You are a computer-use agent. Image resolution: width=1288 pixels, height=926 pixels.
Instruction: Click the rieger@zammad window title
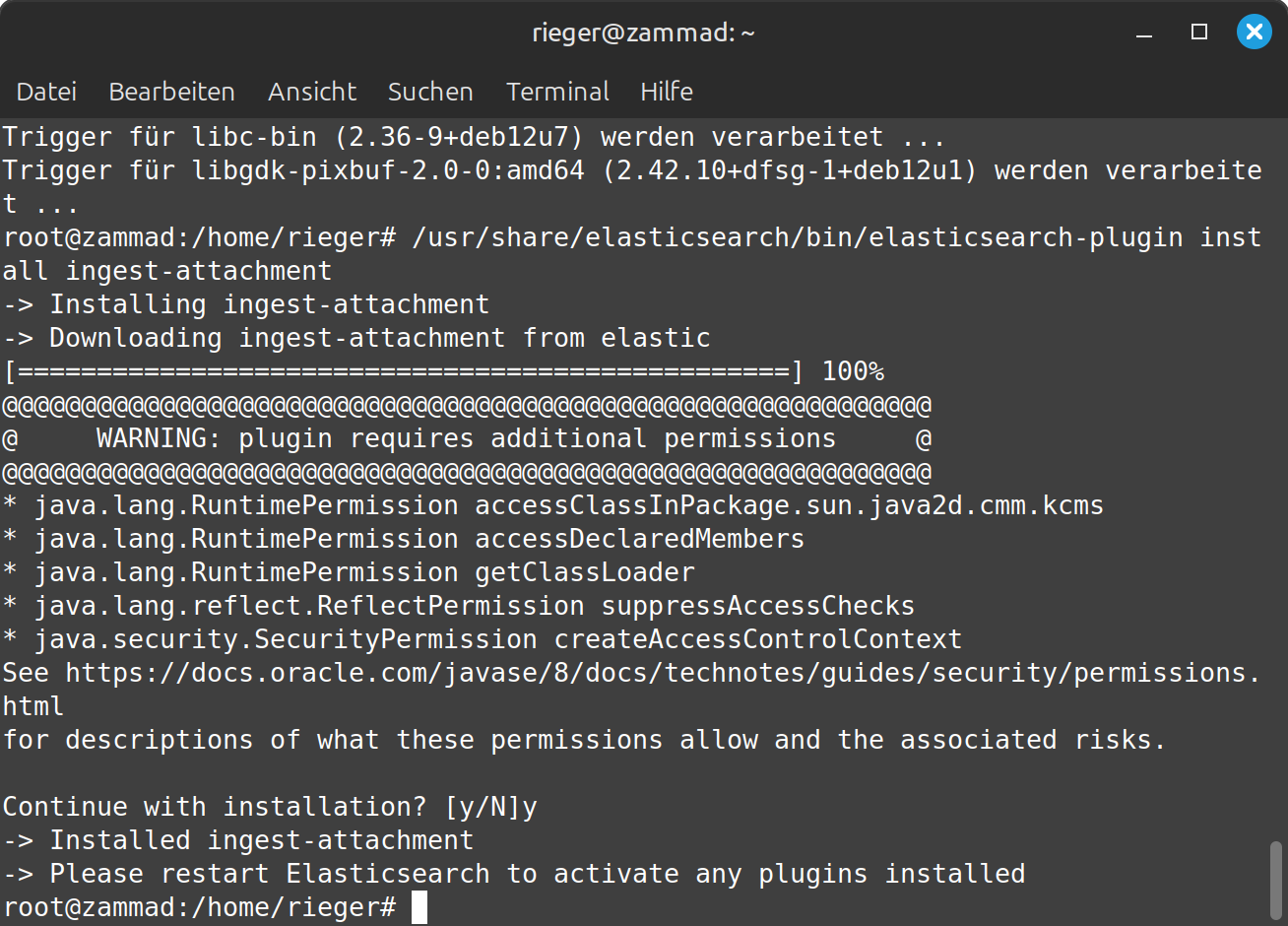pyautogui.click(x=644, y=33)
